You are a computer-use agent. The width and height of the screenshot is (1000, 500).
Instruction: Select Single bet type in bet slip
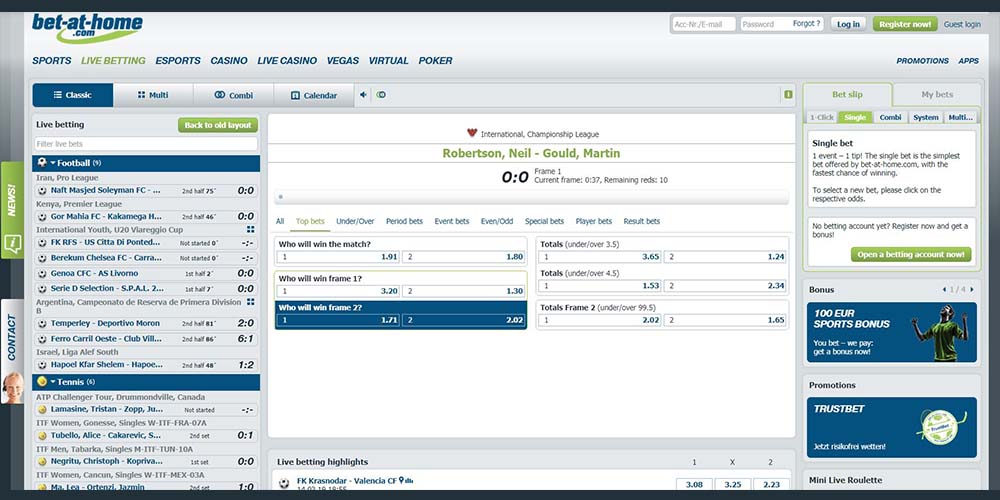coord(854,117)
